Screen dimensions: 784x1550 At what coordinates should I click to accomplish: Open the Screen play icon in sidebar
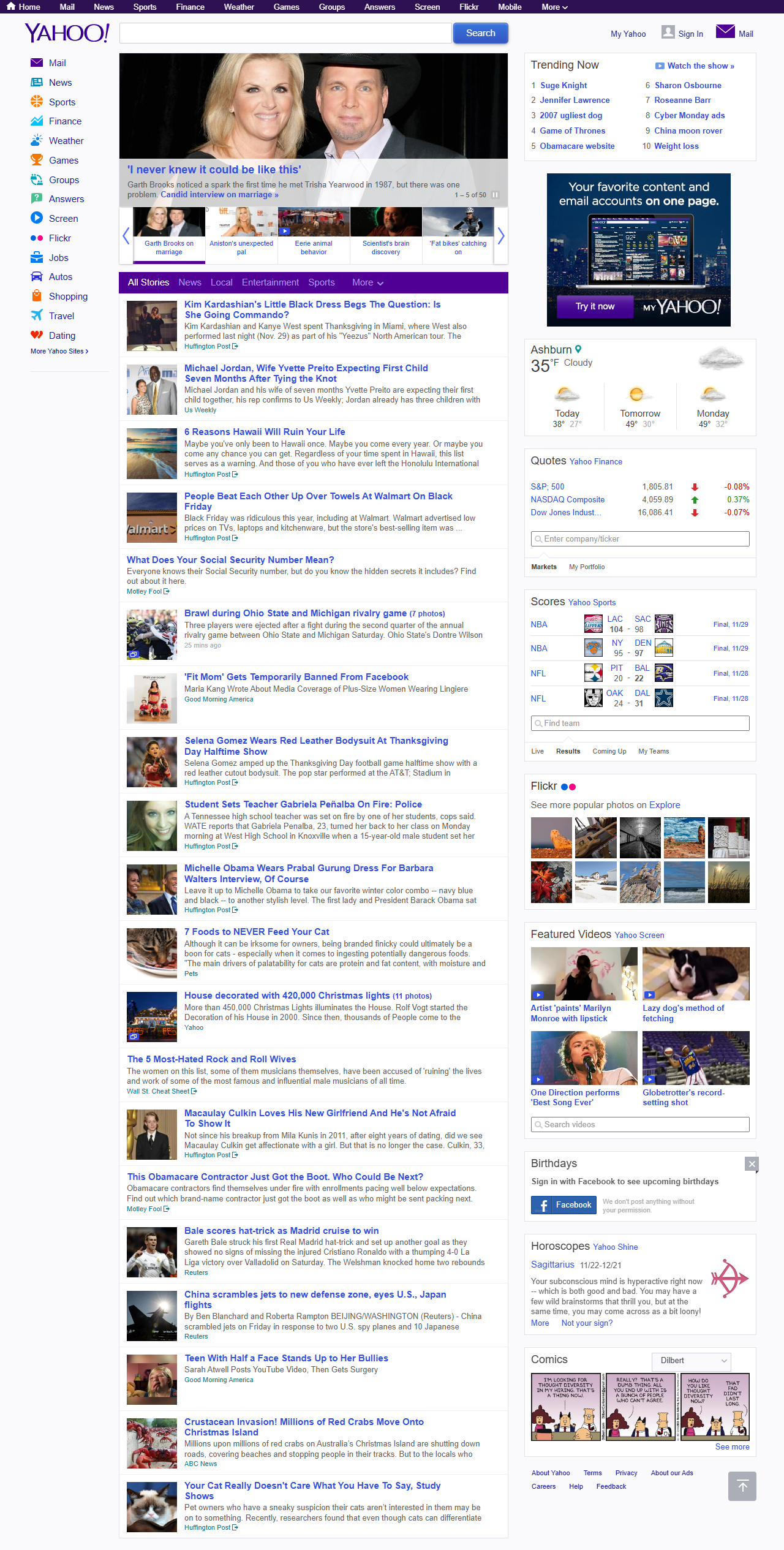(x=37, y=218)
